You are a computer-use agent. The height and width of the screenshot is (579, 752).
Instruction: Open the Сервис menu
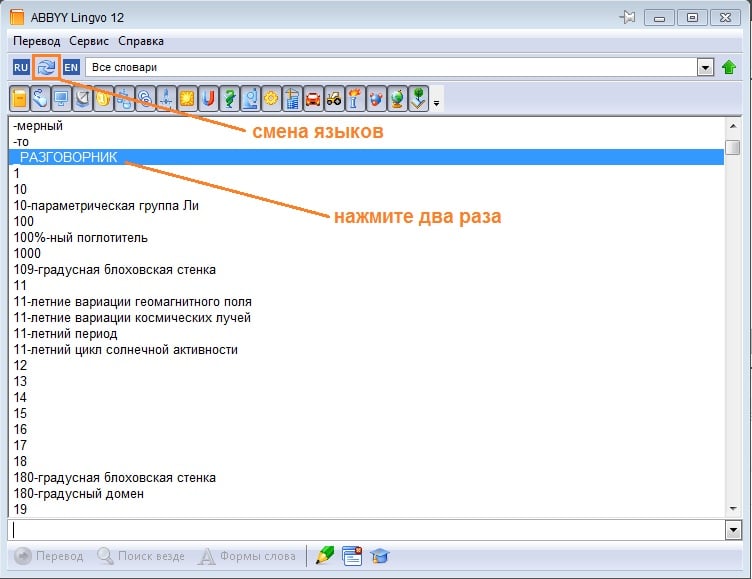89,41
